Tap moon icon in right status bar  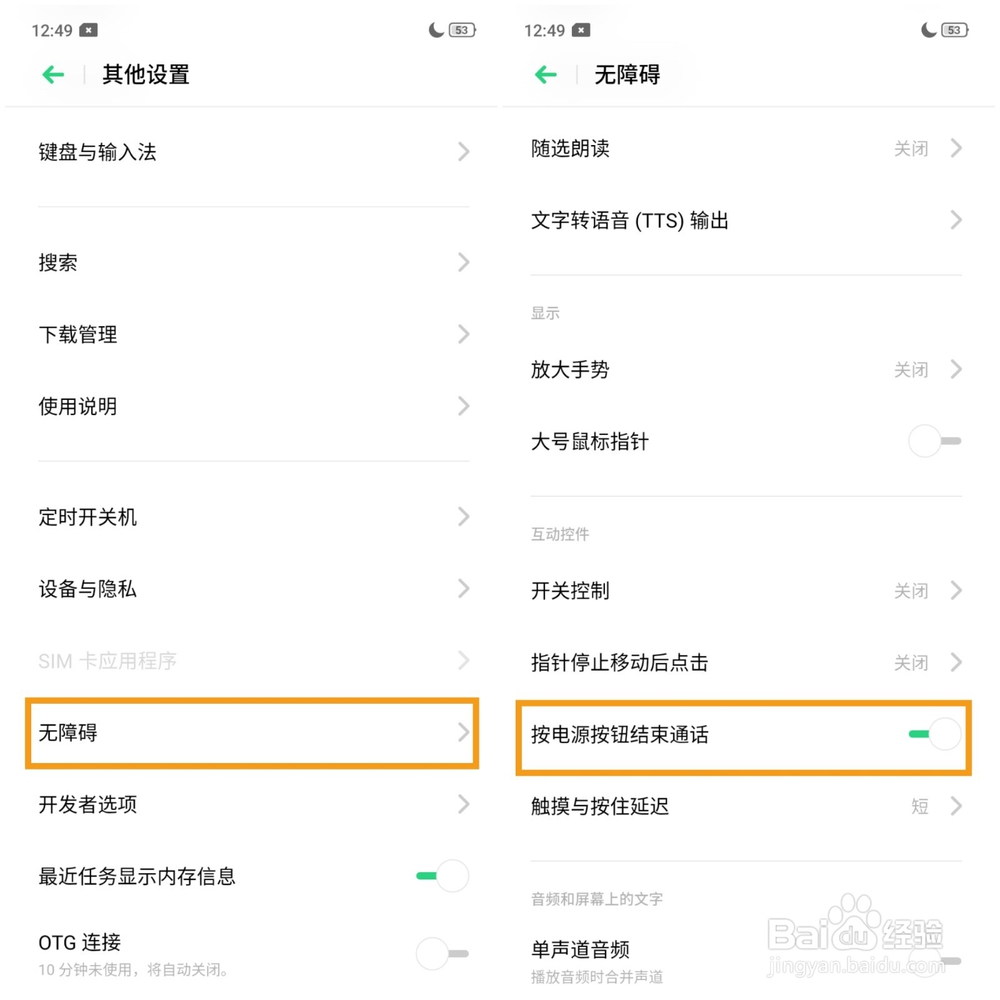tap(929, 30)
